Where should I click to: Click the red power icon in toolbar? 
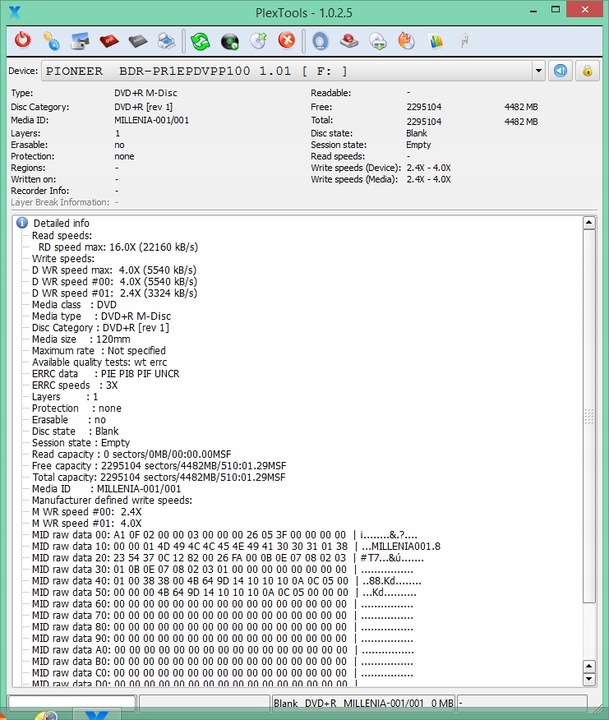click(x=23, y=41)
